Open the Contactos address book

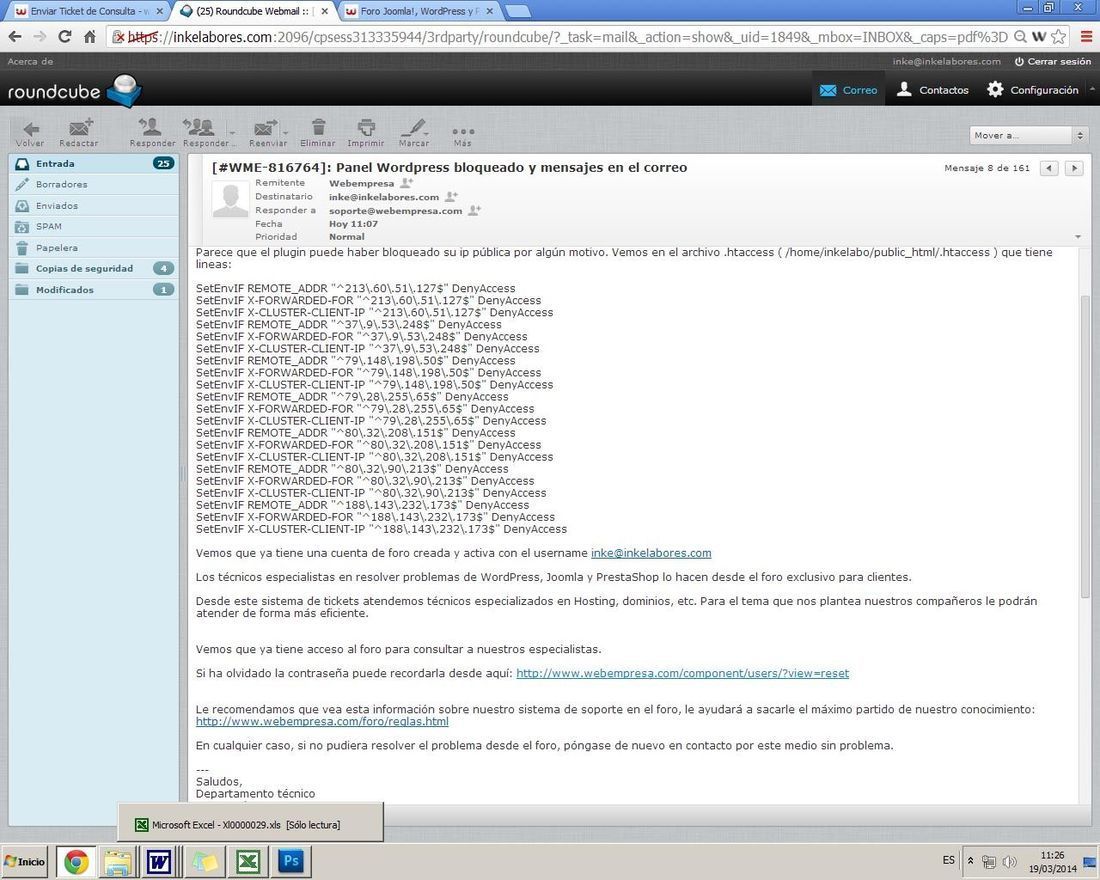932,90
